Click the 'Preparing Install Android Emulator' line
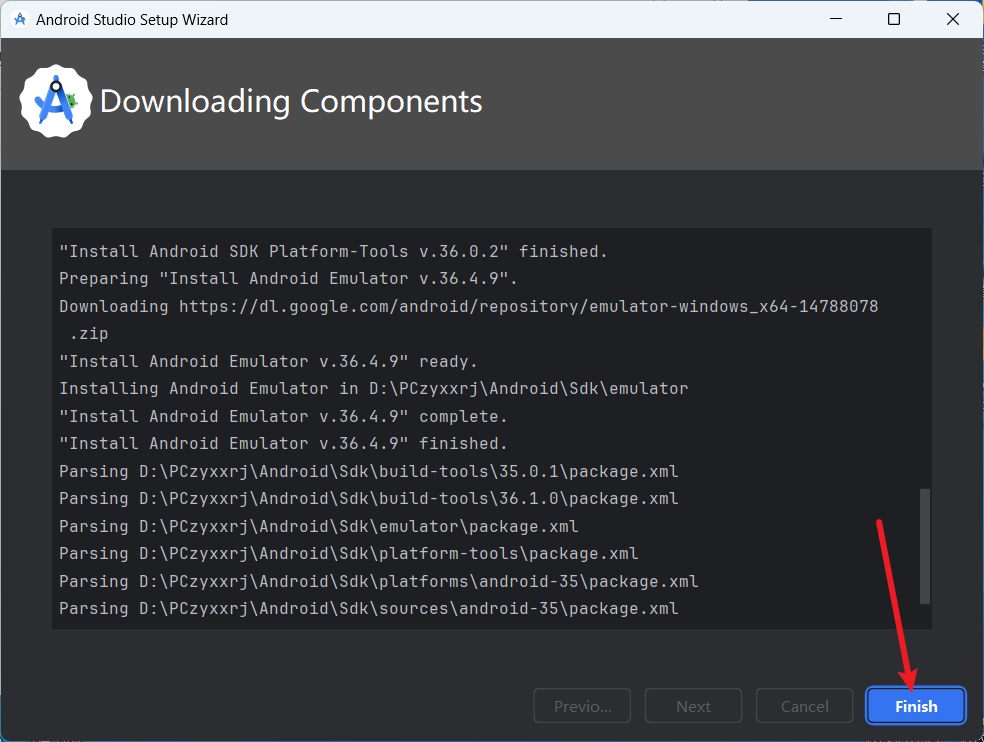Image resolution: width=984 pixels, height=742 pixels. tap(288, 279)
